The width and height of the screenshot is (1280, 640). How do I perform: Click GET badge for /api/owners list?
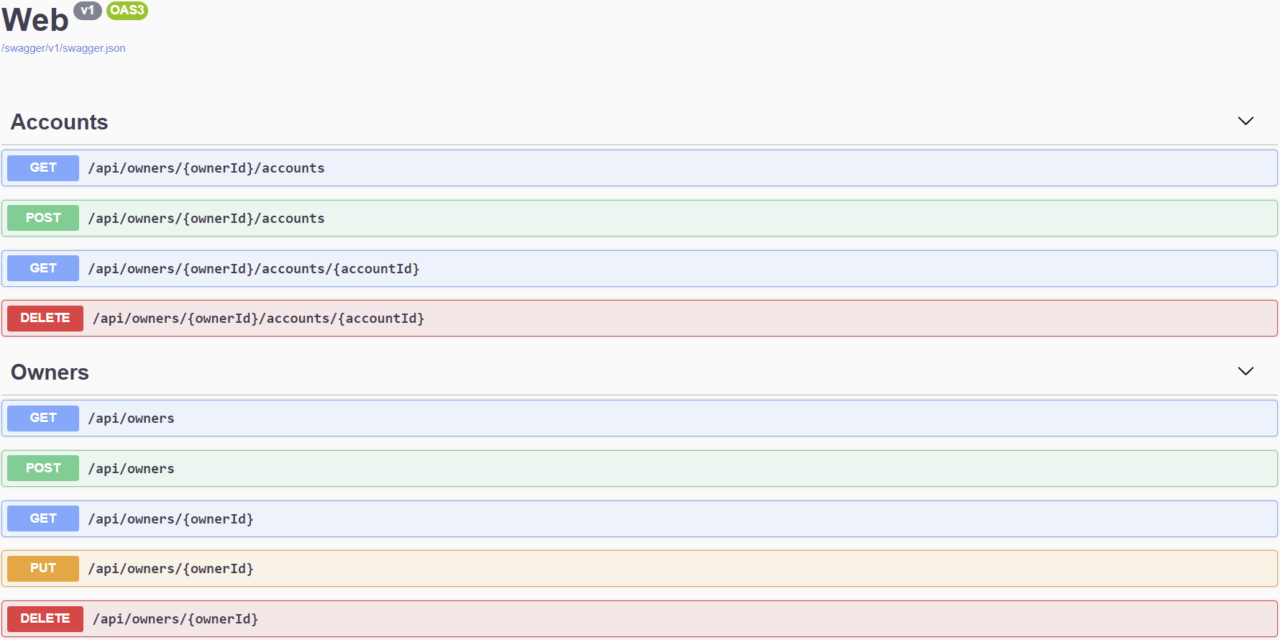coord(43,418)
